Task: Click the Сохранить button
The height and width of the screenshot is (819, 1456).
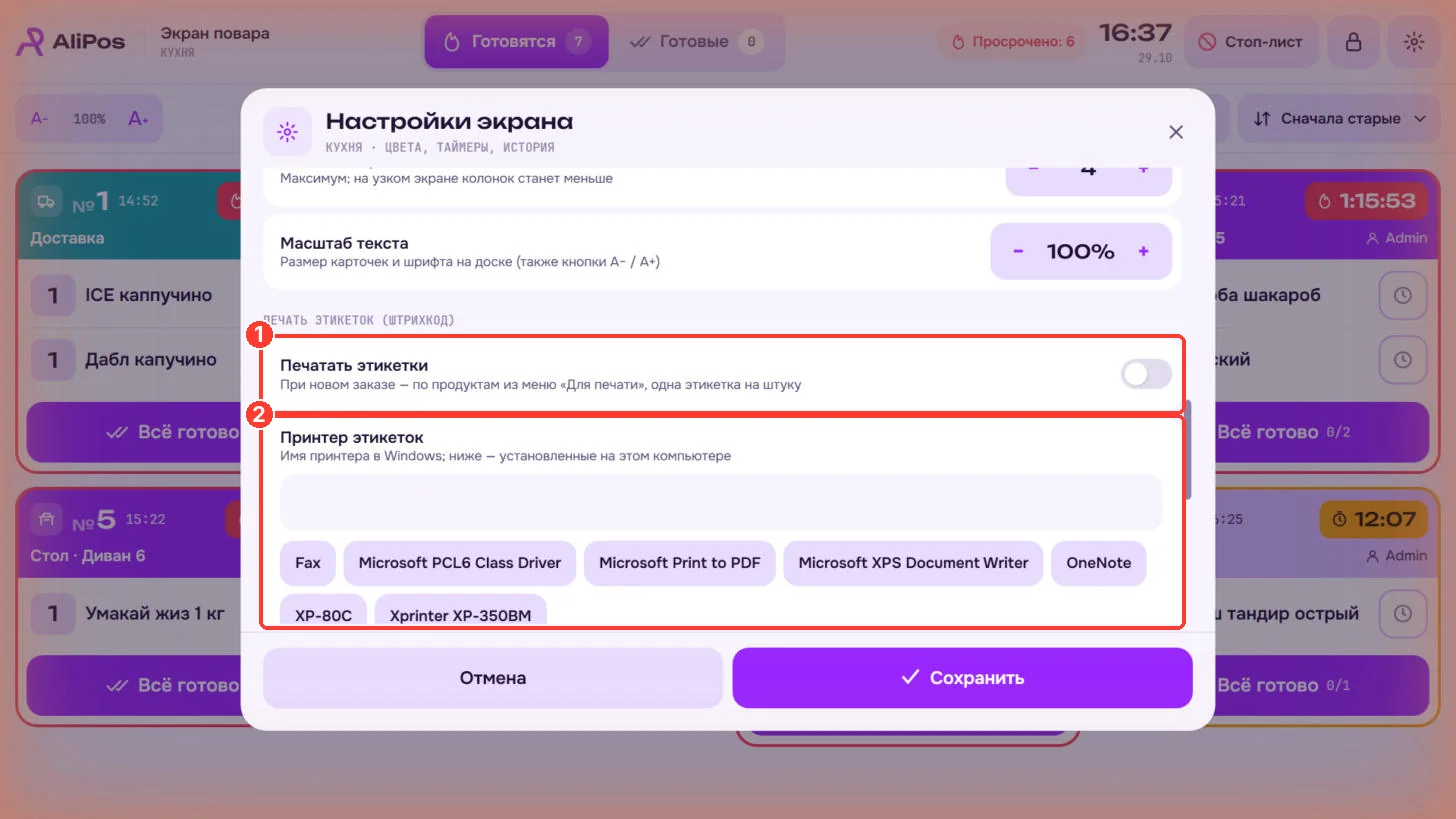Action: click(962, 678)
